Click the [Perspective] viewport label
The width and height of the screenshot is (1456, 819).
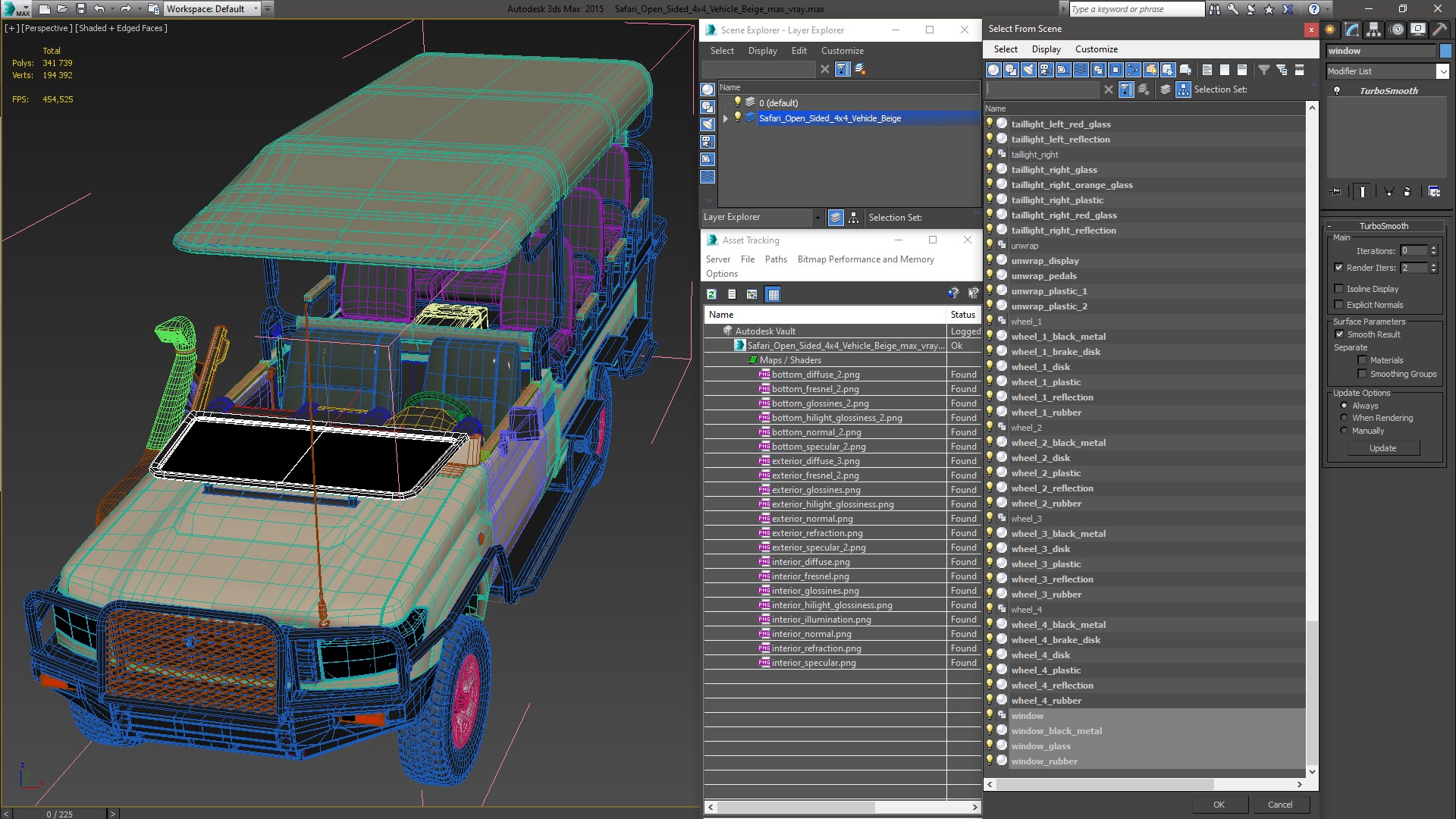coord(48,28)
